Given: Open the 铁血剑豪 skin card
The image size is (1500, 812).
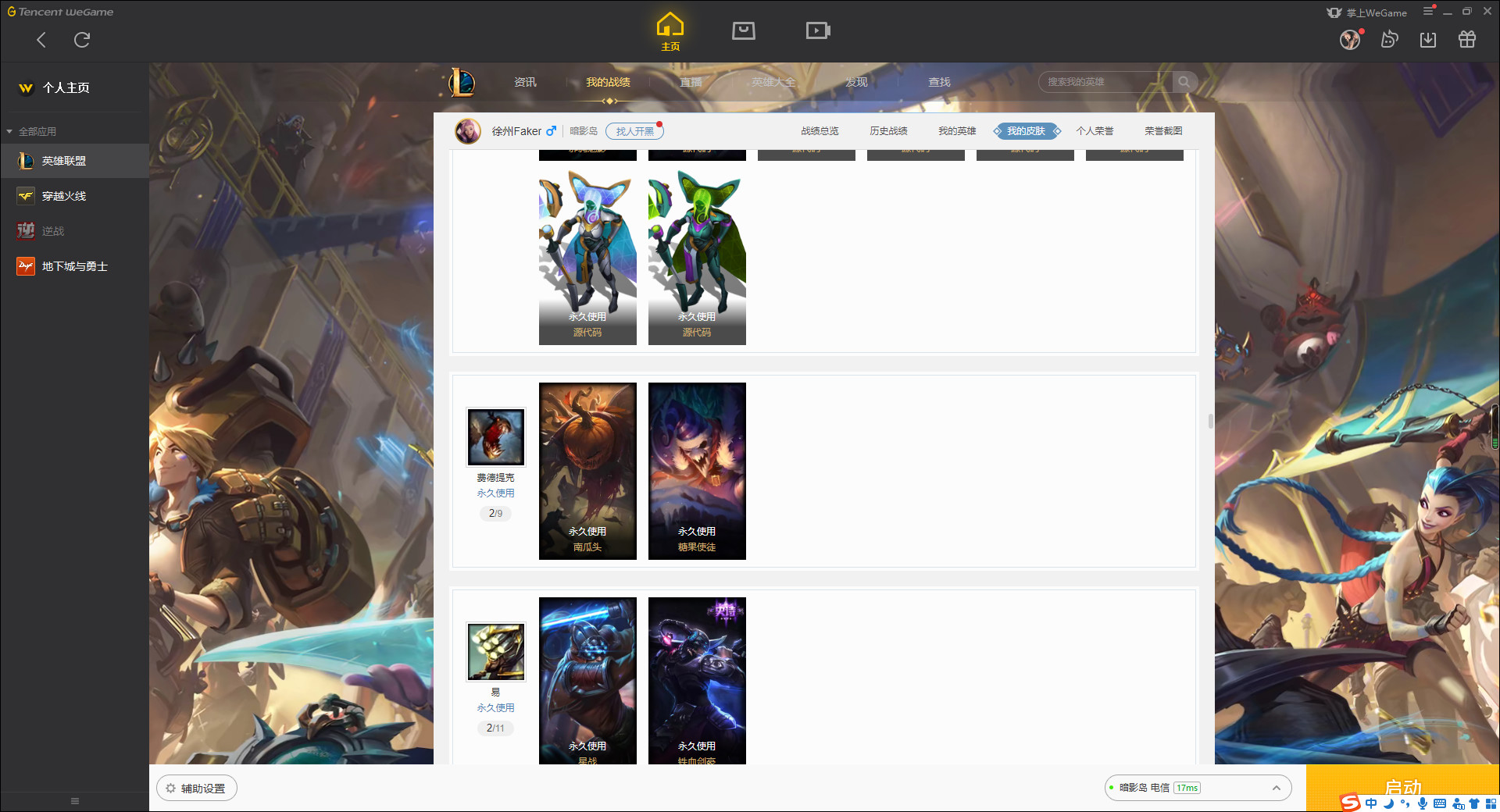Looking at the screenshot, I should coord(697,681).
